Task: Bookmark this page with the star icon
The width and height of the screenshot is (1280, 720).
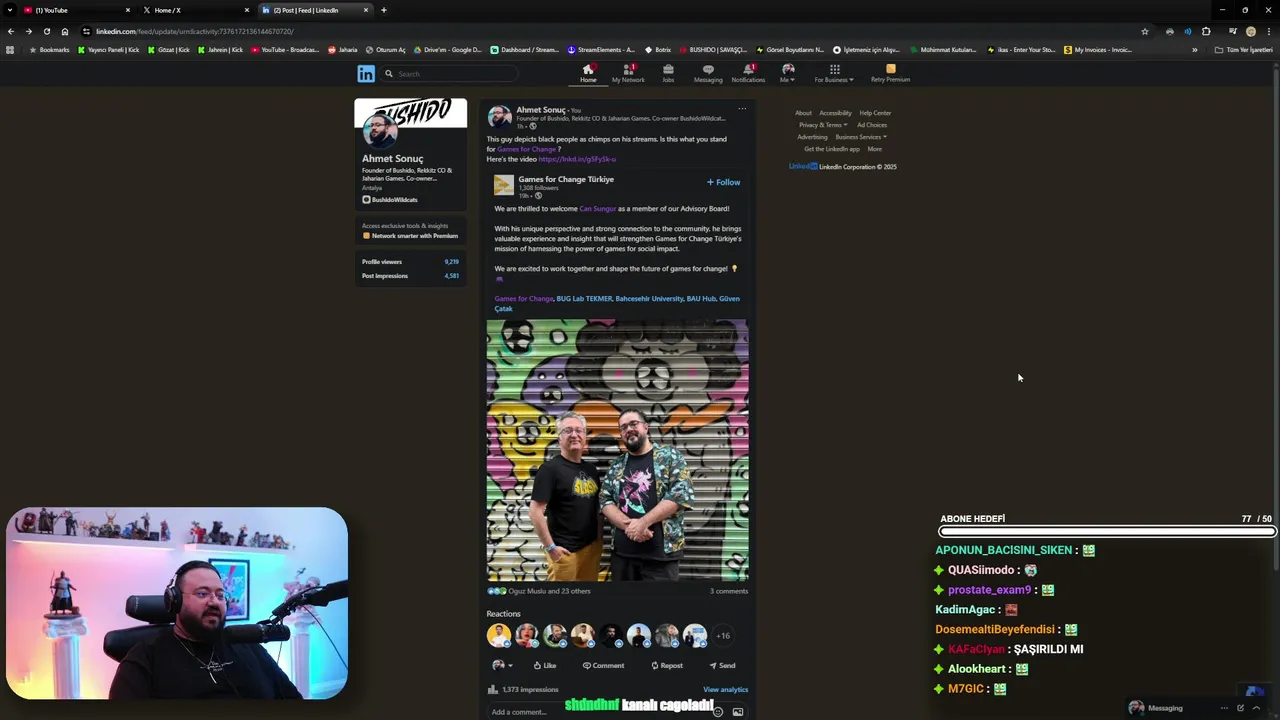Action: point(1145,31)
